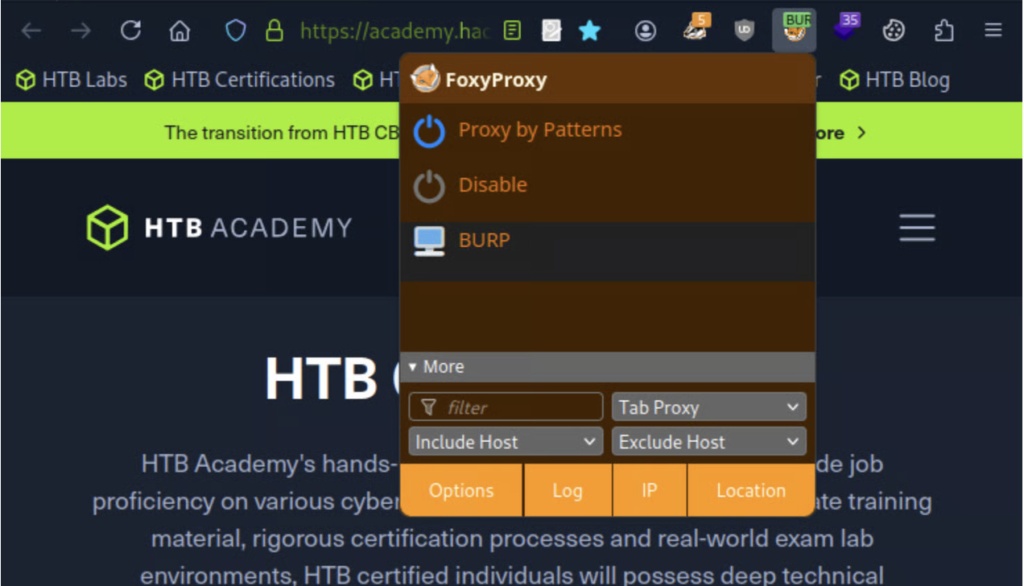Click the FoxyProxy Options button
The width and height of the screenshot is (1024, 586).
point(461,490)
